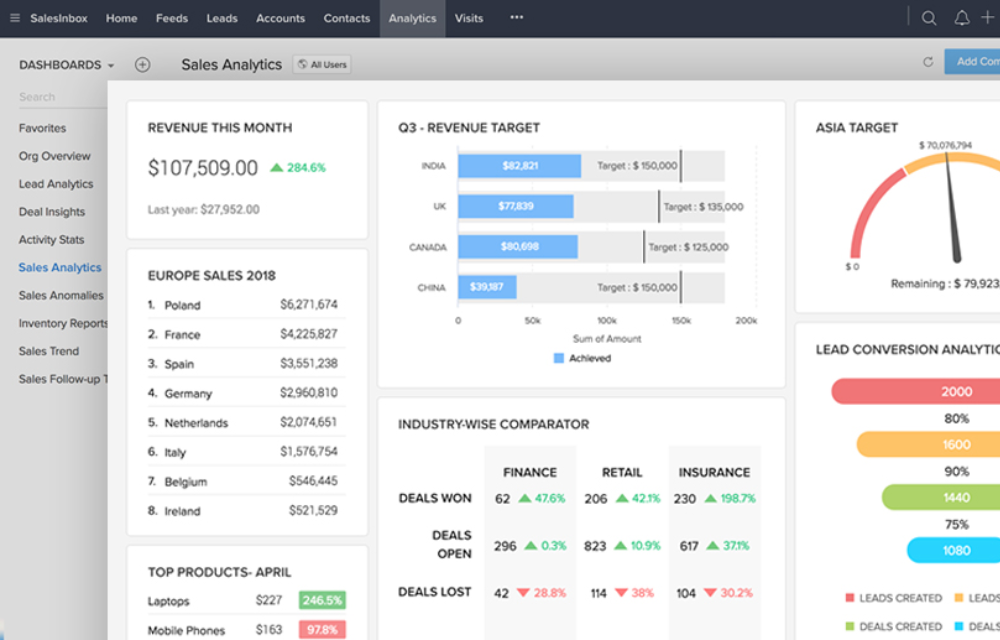
Task: Open the Accounts tab
Action: click(x=280, y=18)
